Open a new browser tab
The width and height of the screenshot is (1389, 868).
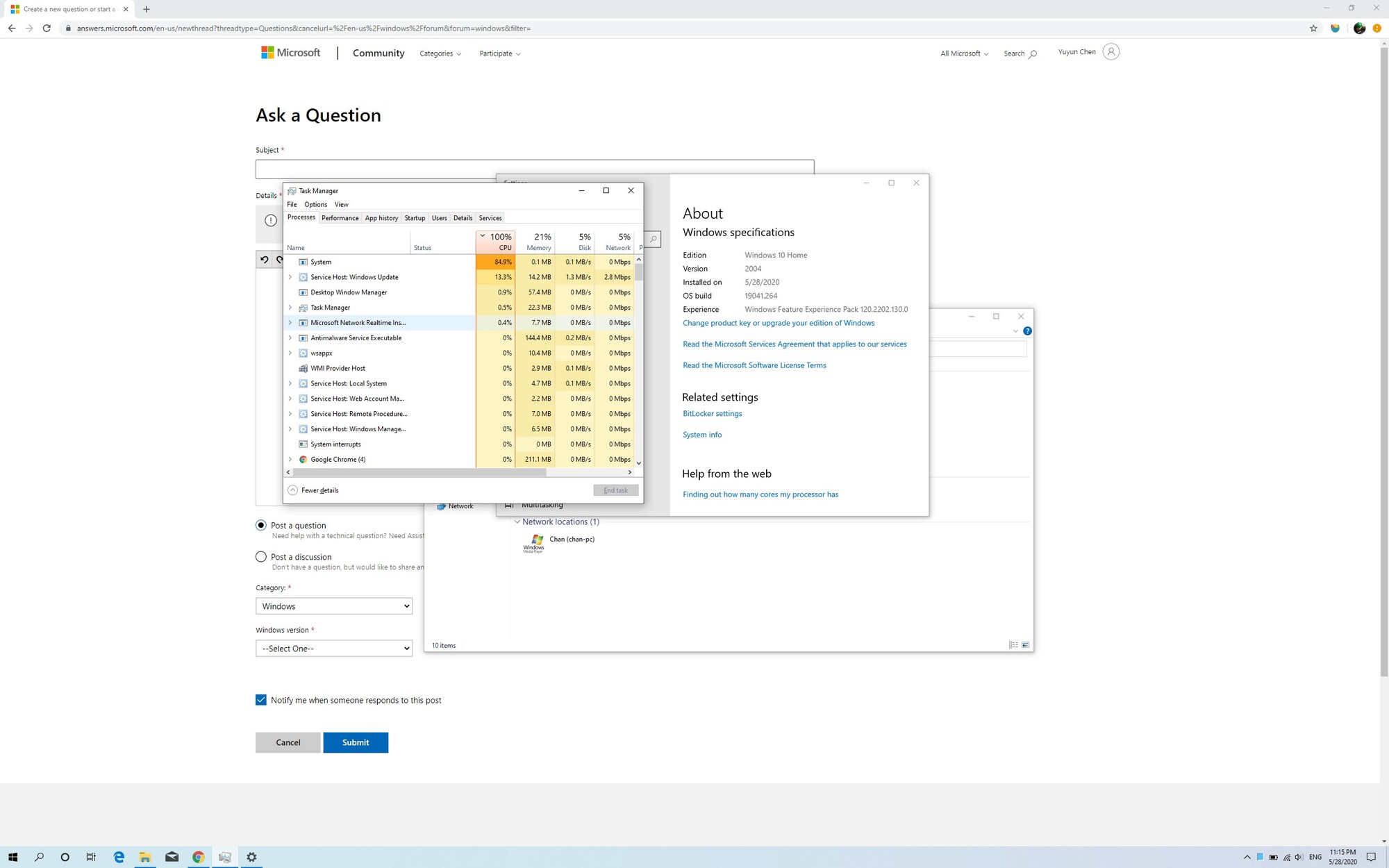tap(146, 9)
